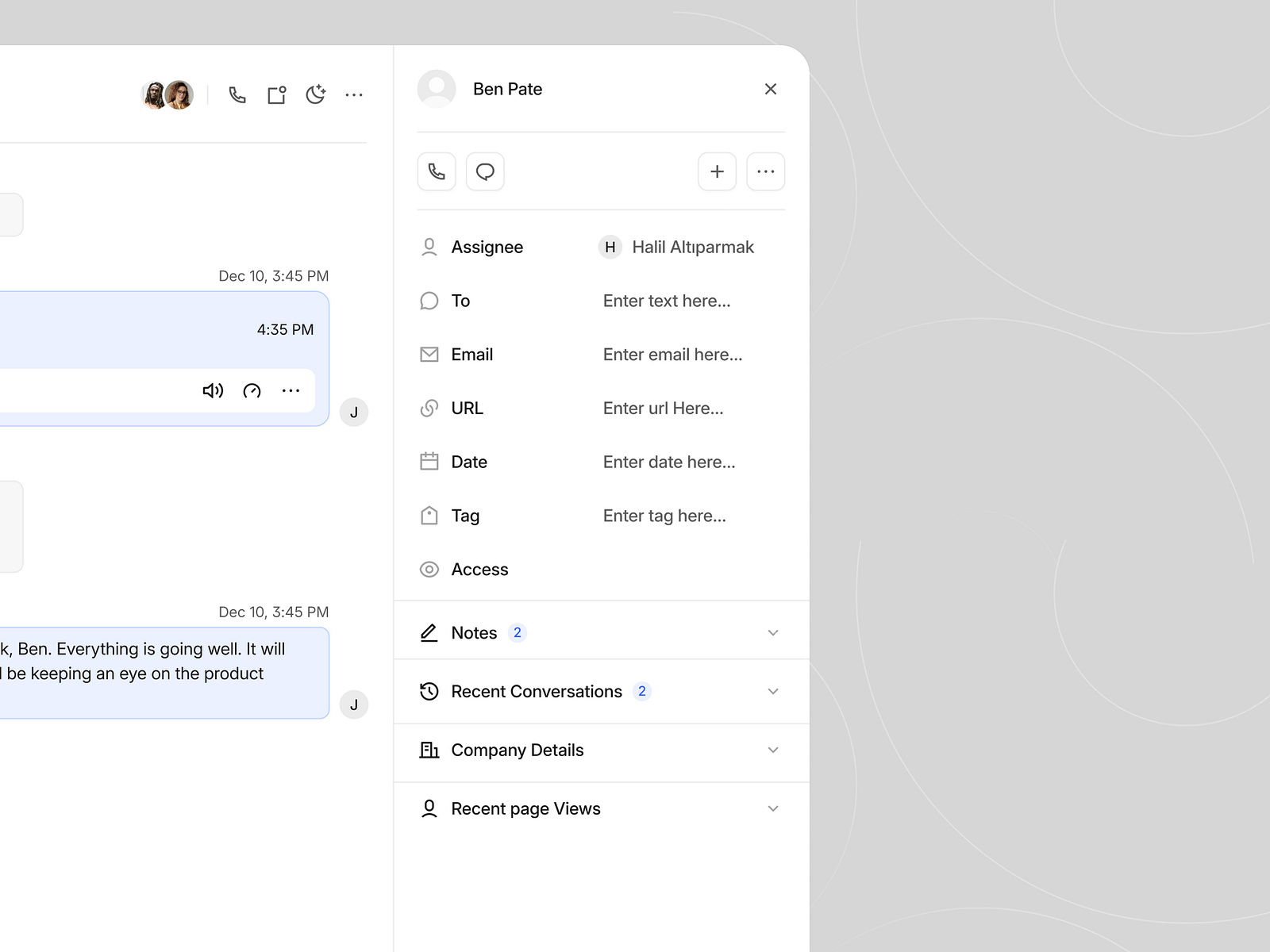The width and height of the screenshot is (1270, 952).
Task: Select assignee Halil Altıparmak
Action: 692,247
